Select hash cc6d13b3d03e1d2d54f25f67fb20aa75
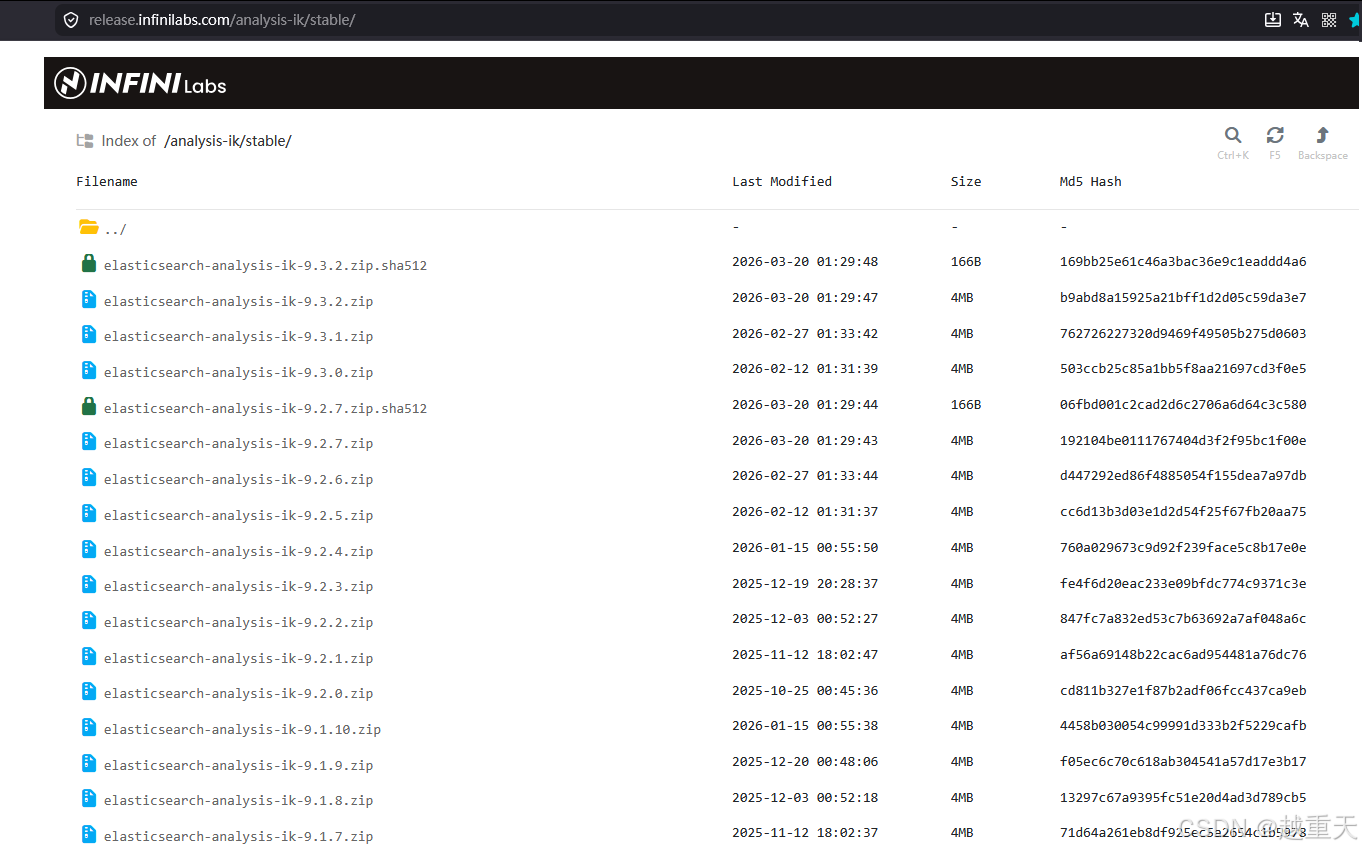This screenshot has height=851, width=1362. click(x=1183, y=512)
